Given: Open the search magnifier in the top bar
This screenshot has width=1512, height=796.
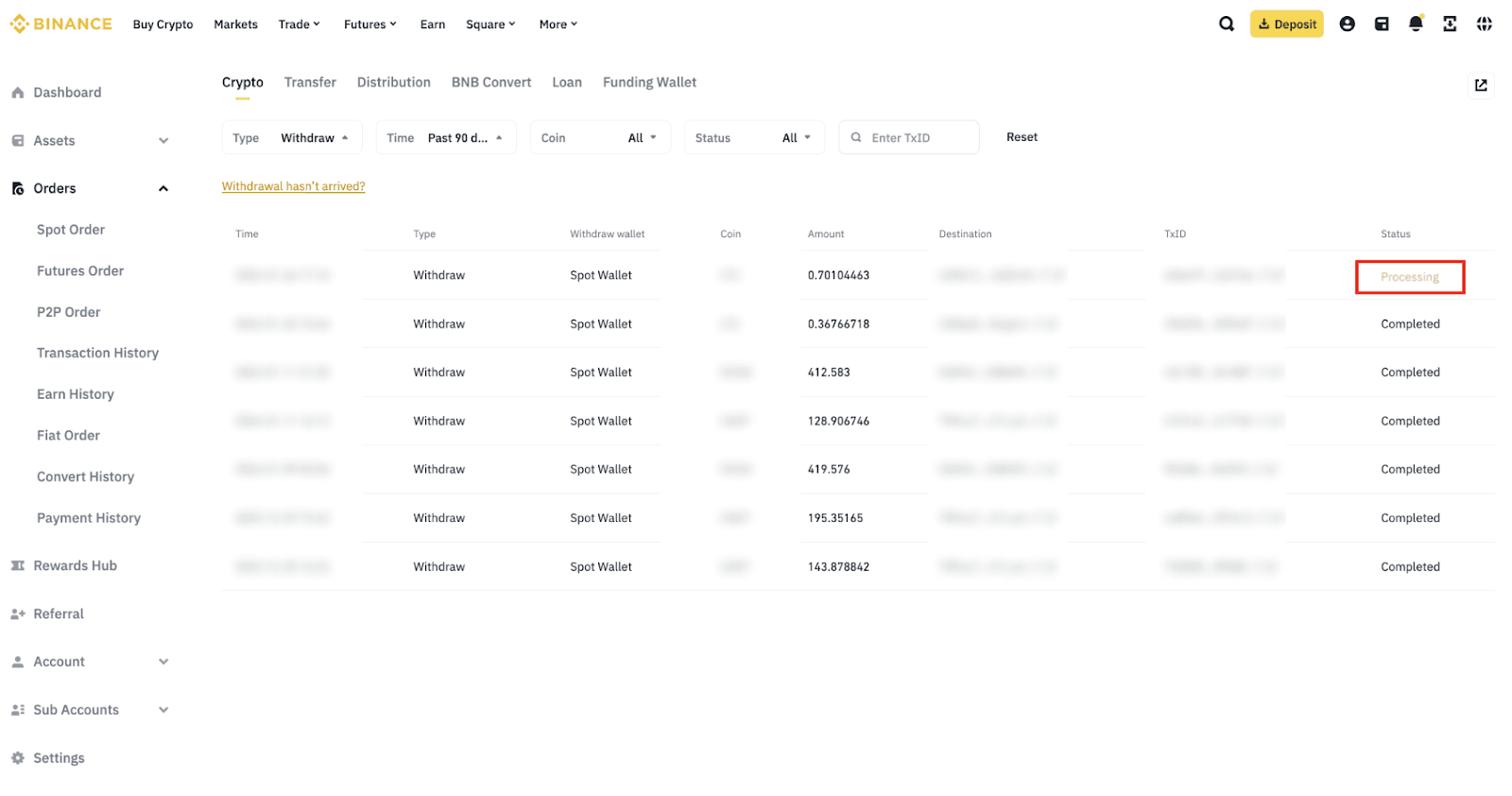Looking at the screenshot, I should pyautogui.click(x=1227, y=24).
